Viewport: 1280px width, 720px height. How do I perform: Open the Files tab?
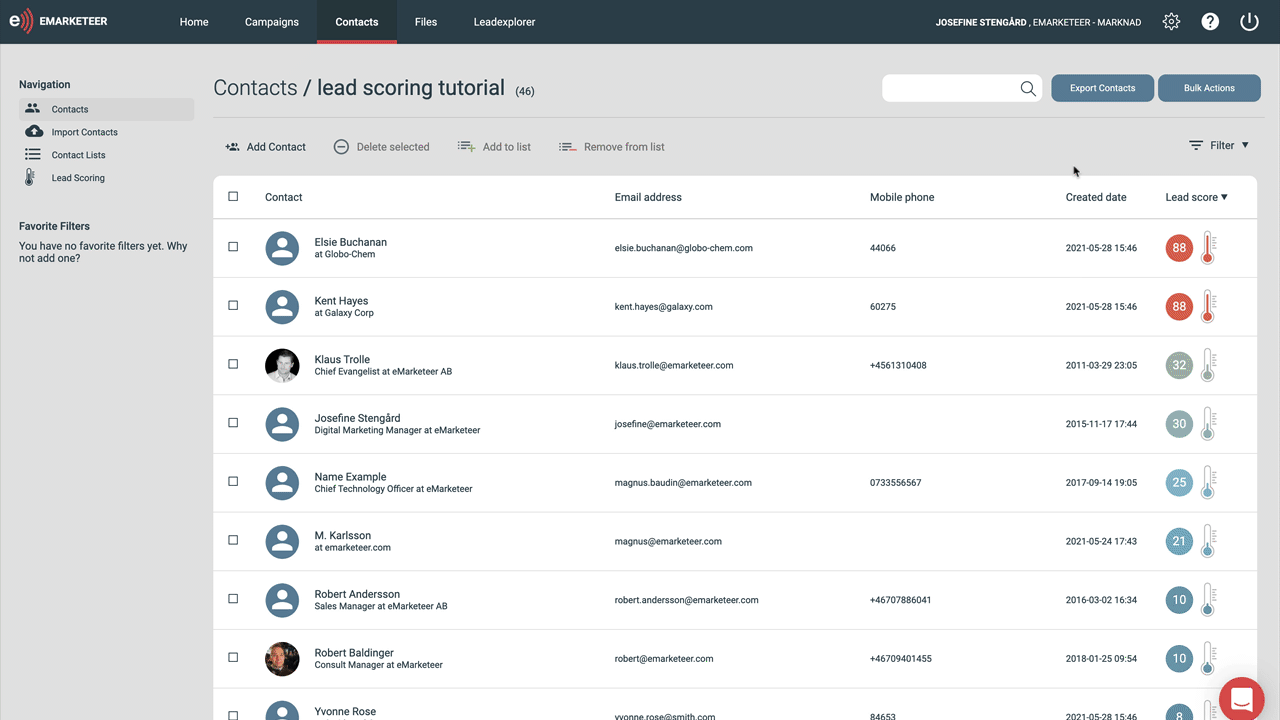click(x=426, y=22)
